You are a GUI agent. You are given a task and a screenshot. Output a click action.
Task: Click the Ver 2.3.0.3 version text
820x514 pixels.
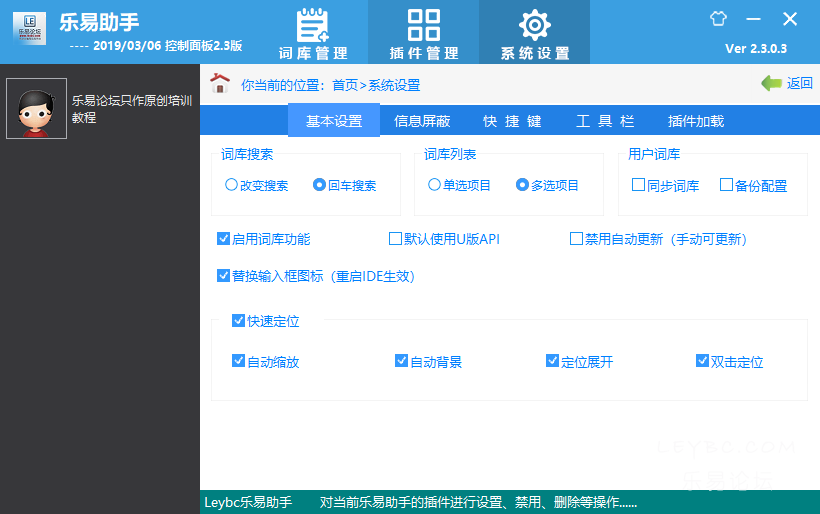(x=756, y=49)
